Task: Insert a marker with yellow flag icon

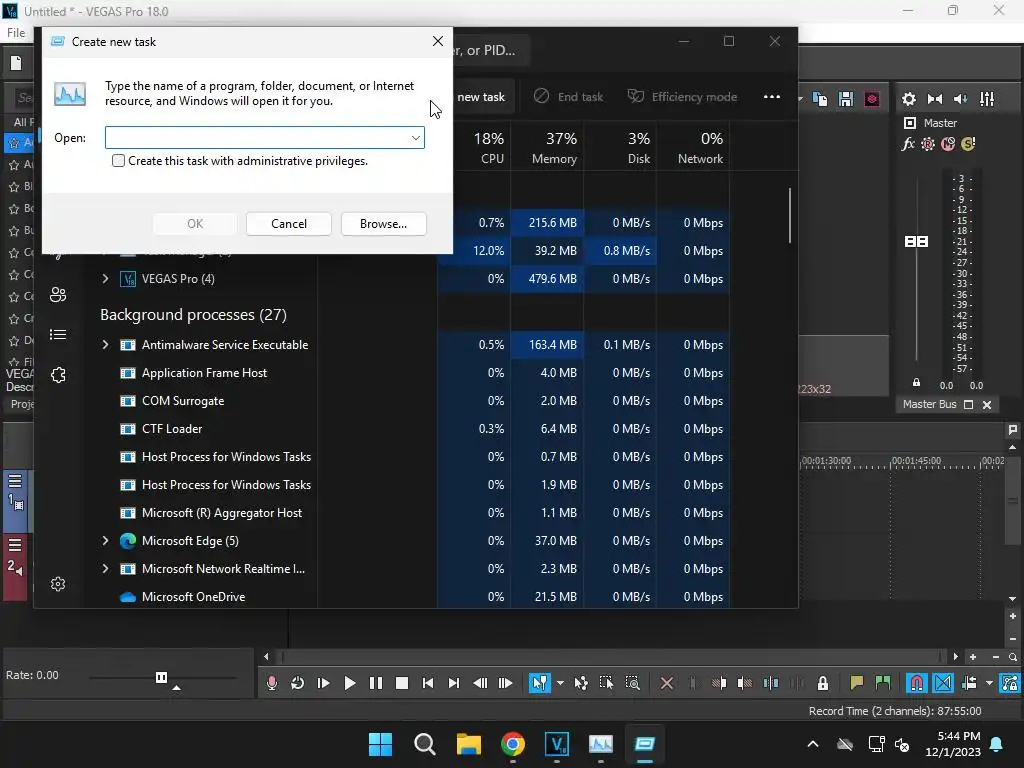Action: (x=857, y=683)
